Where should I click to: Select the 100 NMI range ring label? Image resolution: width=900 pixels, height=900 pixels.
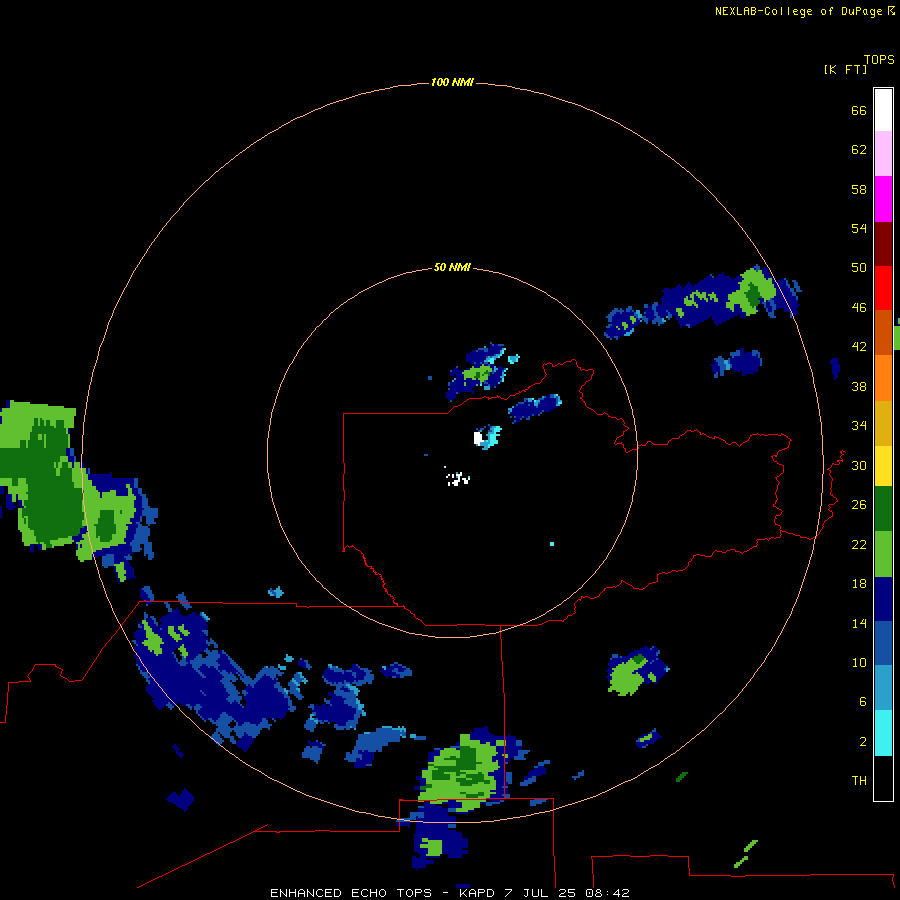pyautogui.click(x=452, y=83)
